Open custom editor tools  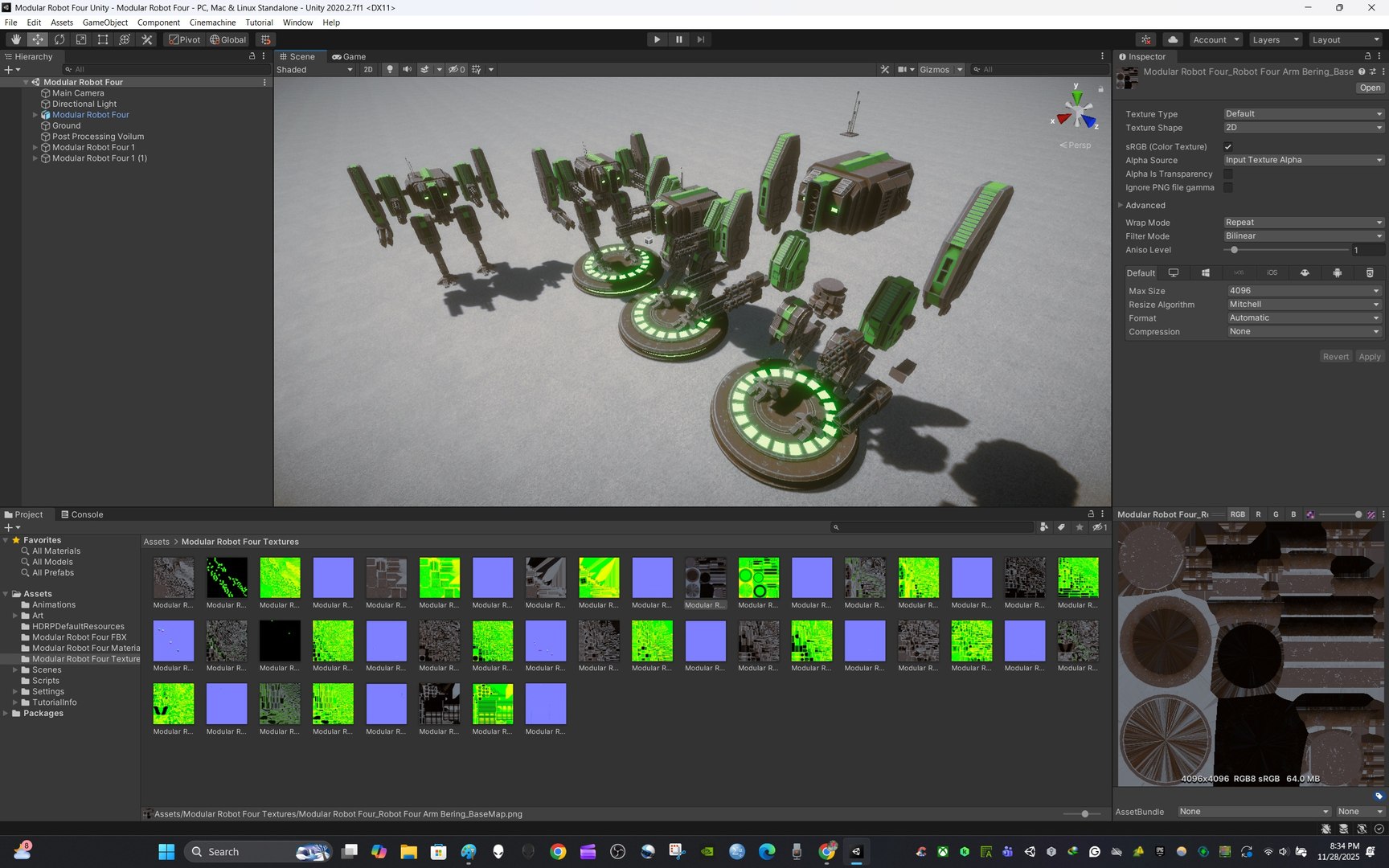point(146,39)
